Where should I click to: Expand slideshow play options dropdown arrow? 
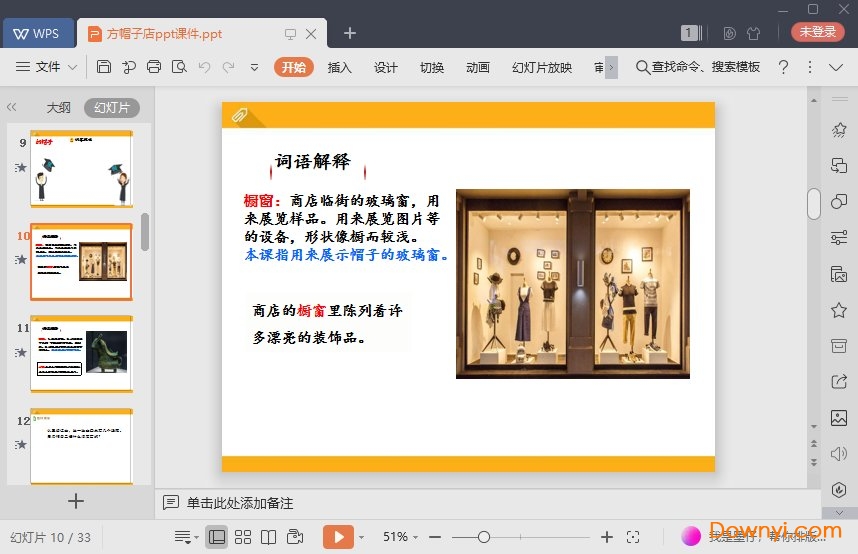point(362,538)
